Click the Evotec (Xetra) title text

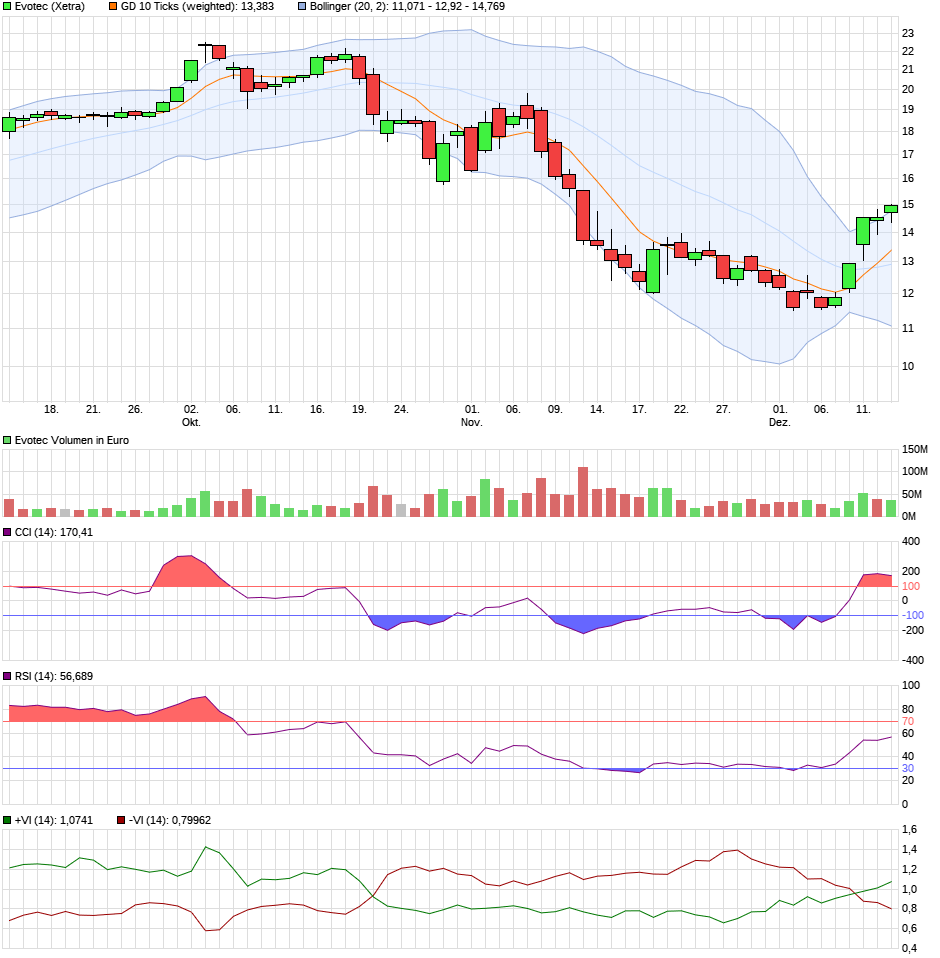pyautogui.click(x=48, y=8)
